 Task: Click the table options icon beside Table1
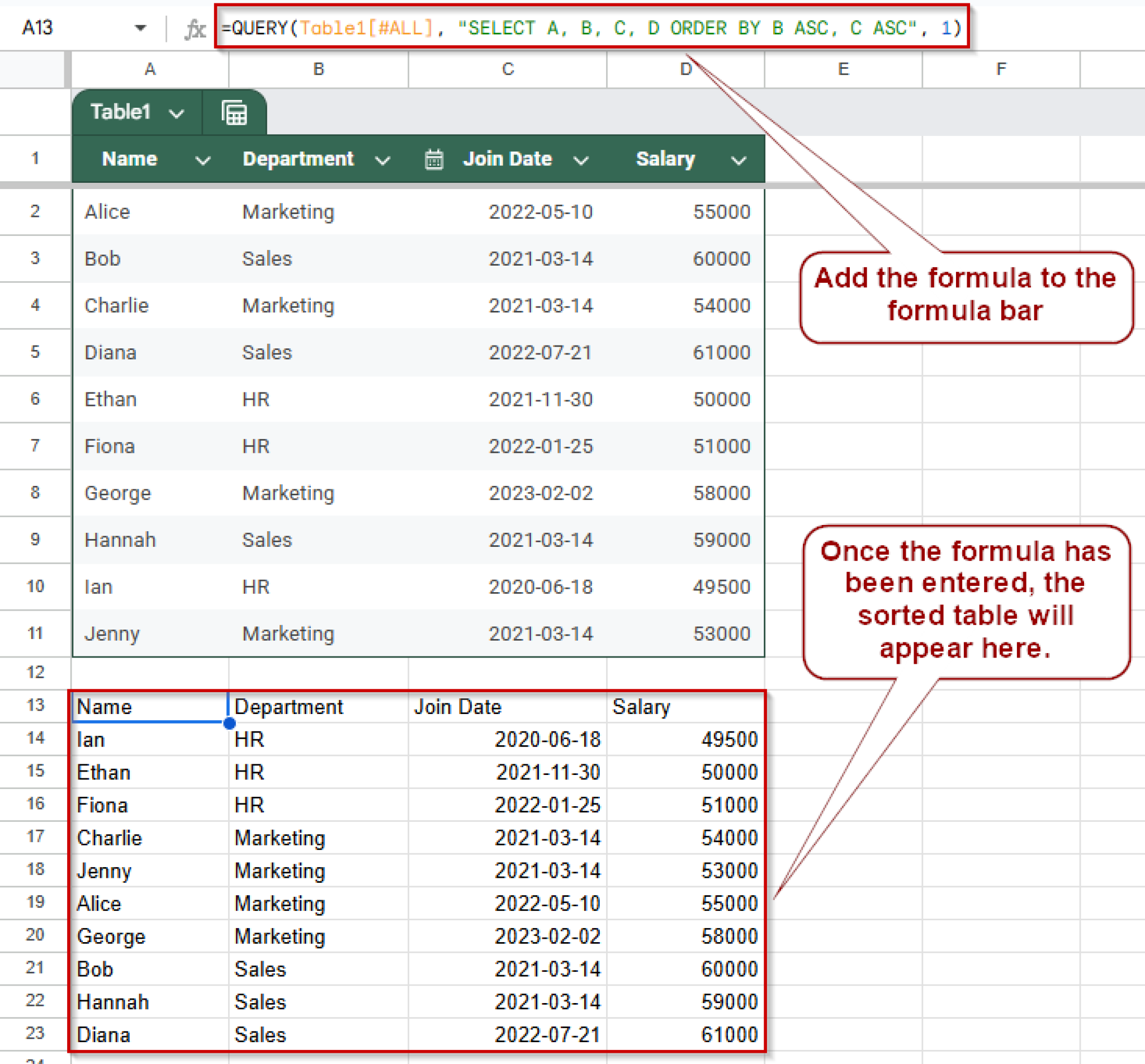(x=234, y=112)
